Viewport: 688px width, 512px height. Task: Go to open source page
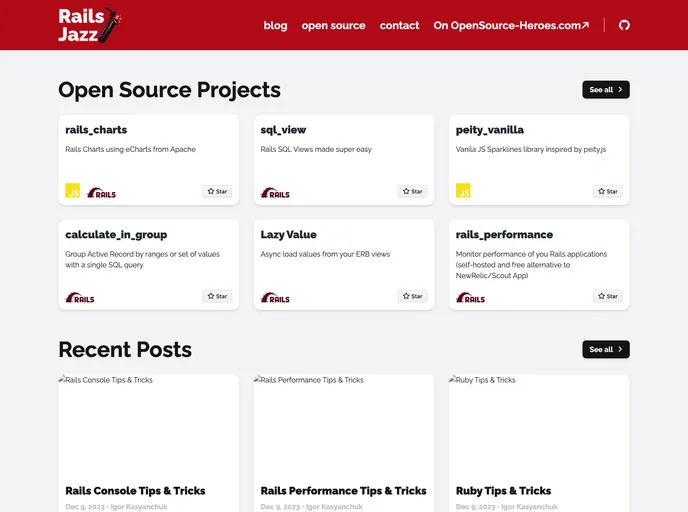333,25
